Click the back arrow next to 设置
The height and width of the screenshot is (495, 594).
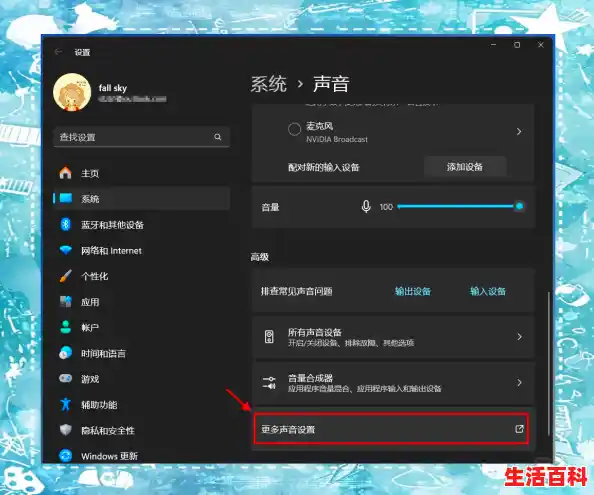(x=58, y=52)
